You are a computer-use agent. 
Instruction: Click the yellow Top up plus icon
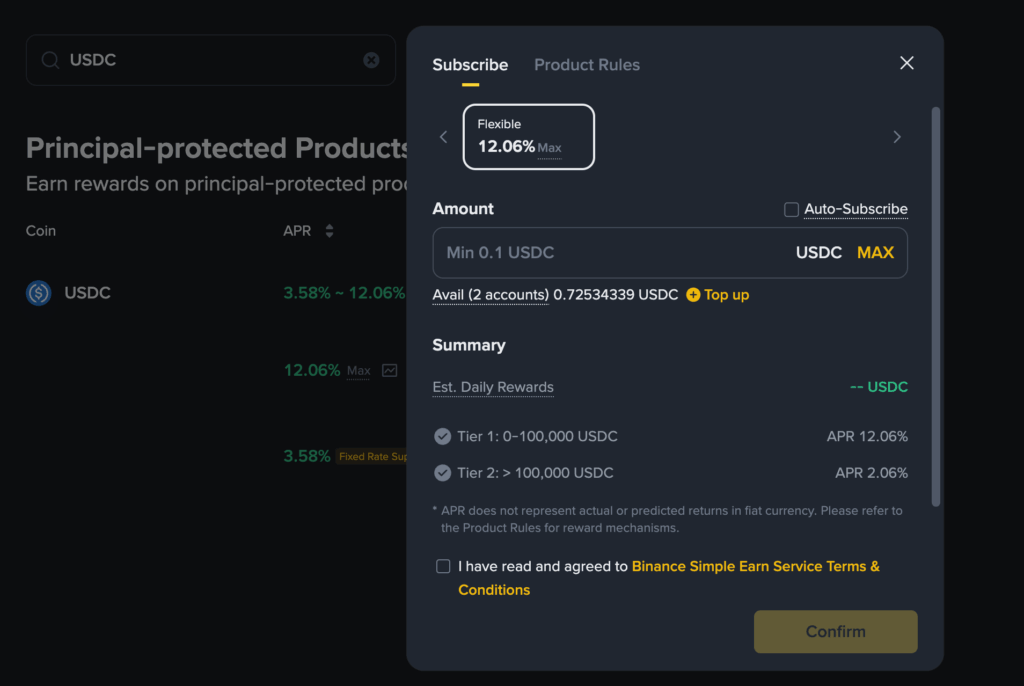pyautogui.click(x=693, y=295)
